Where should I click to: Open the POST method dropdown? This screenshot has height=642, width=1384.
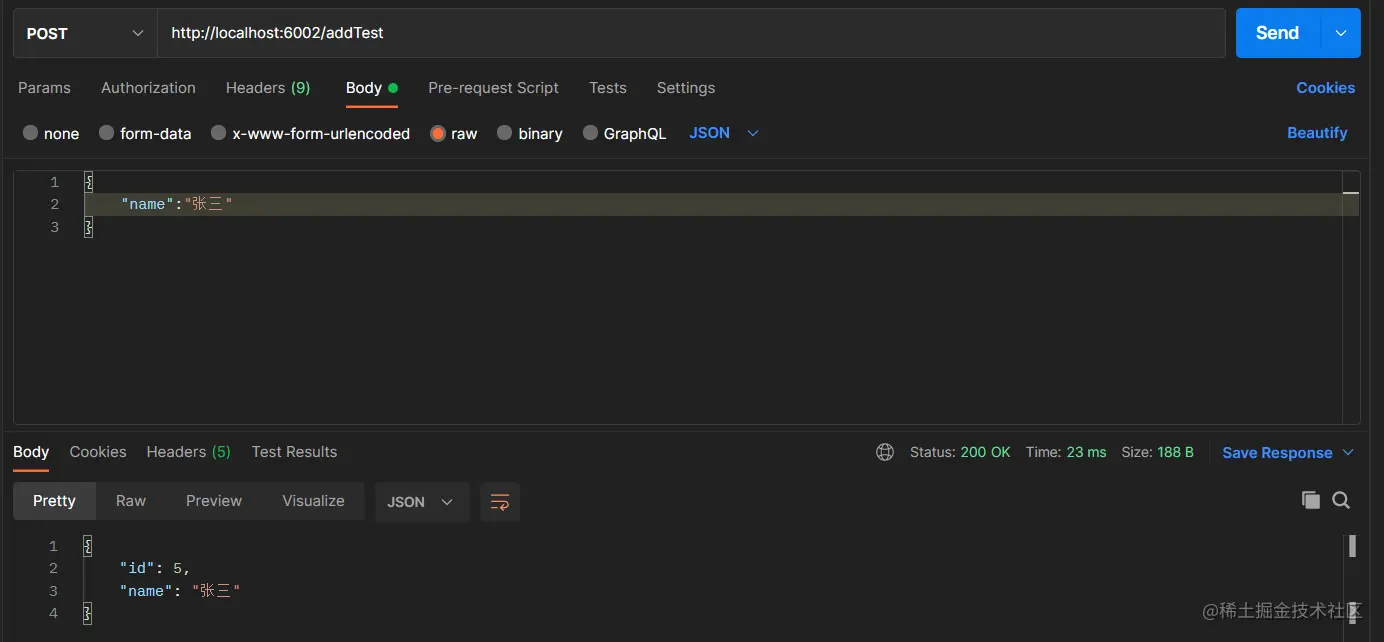[x=85, y=33]
